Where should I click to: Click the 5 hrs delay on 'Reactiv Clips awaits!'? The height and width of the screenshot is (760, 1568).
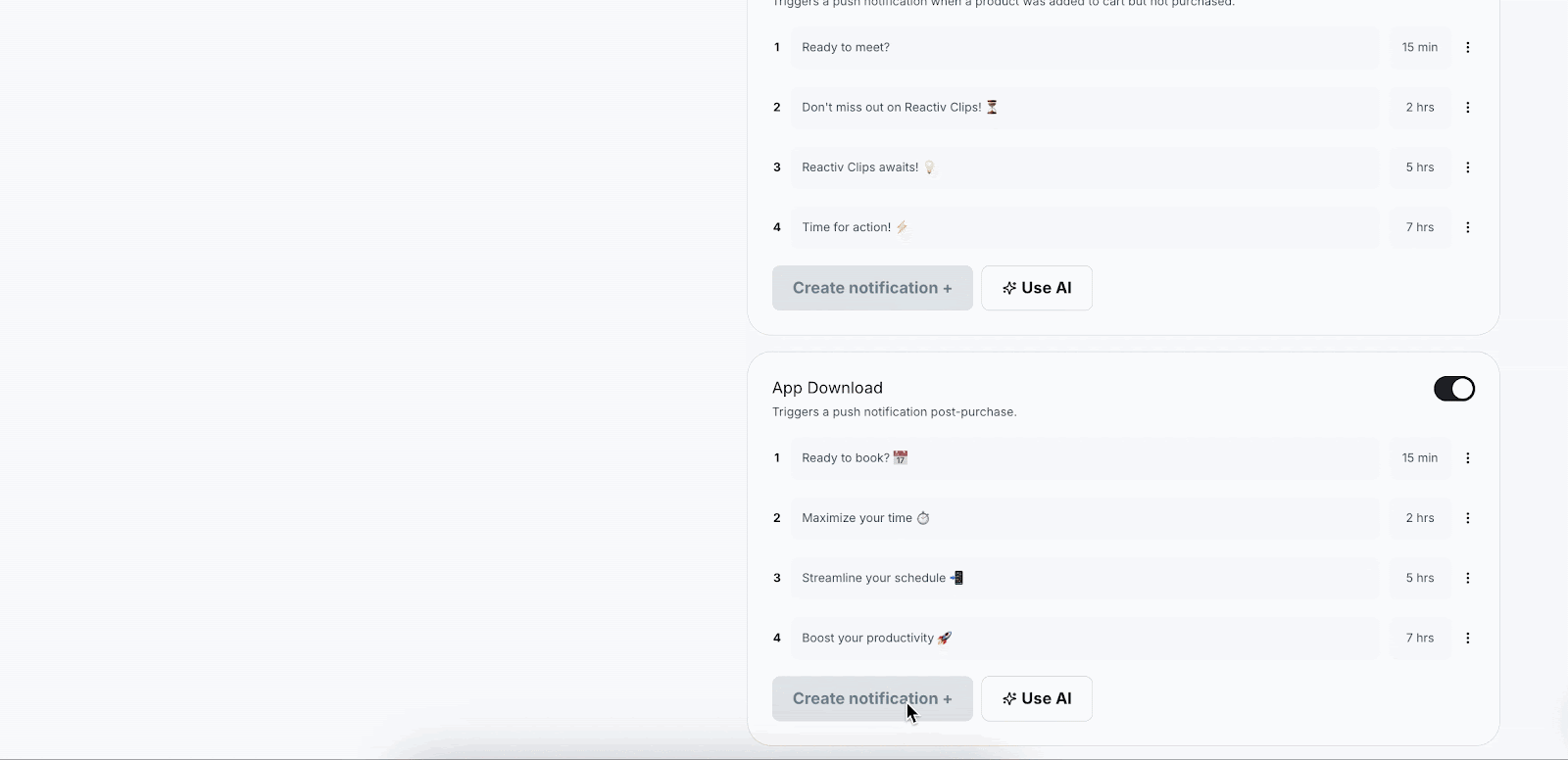(1419, 167)
